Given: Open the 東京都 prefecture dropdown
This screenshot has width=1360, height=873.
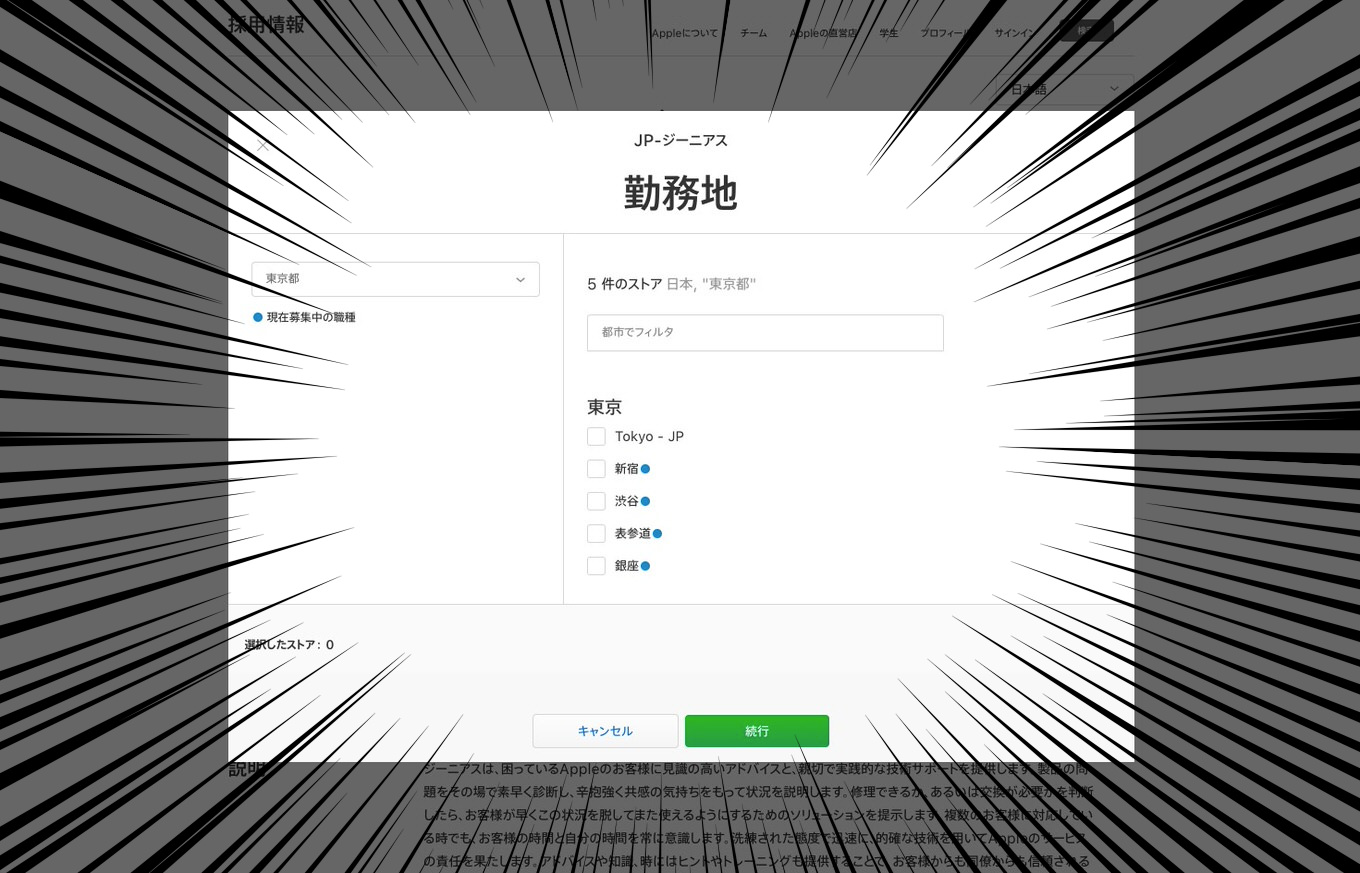Looking at the screenshot, I should coord(395,279).
